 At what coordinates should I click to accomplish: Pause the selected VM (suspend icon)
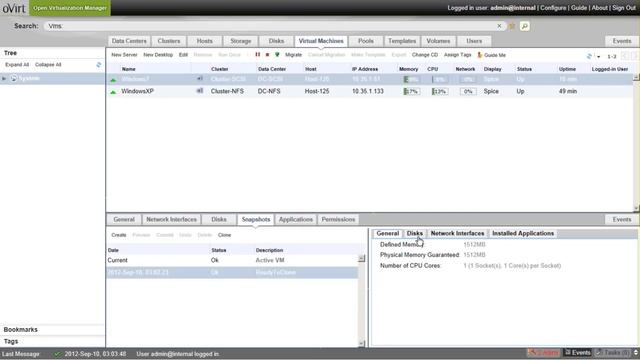point(258,55)
